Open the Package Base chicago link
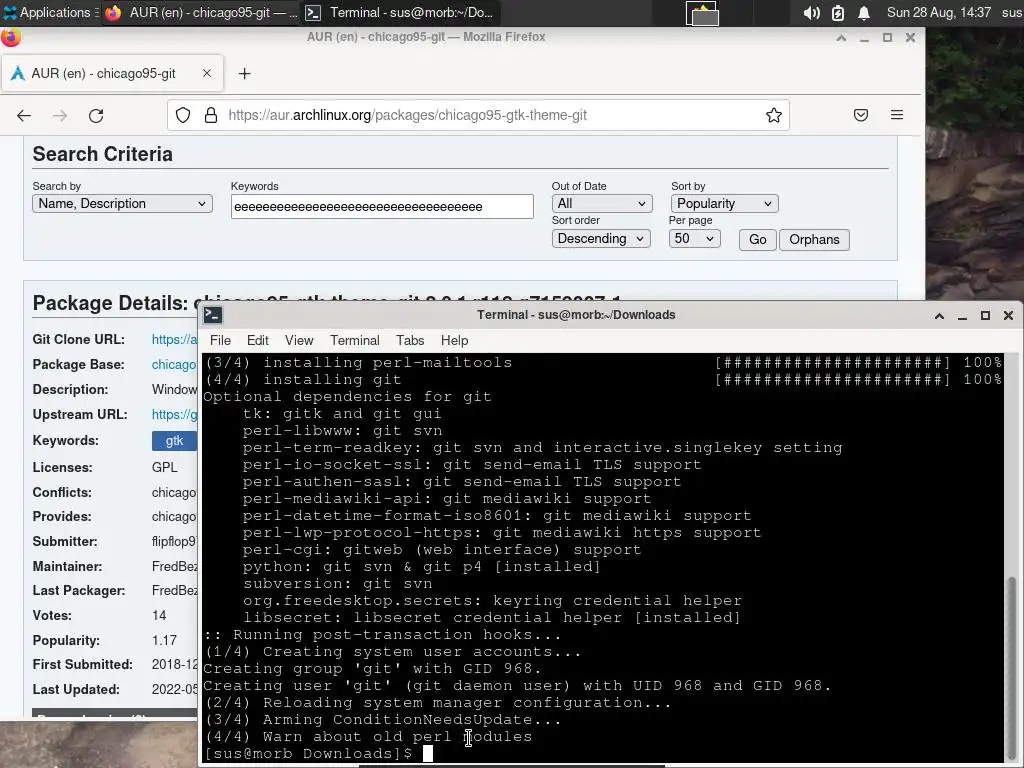 tap(174, 364)
